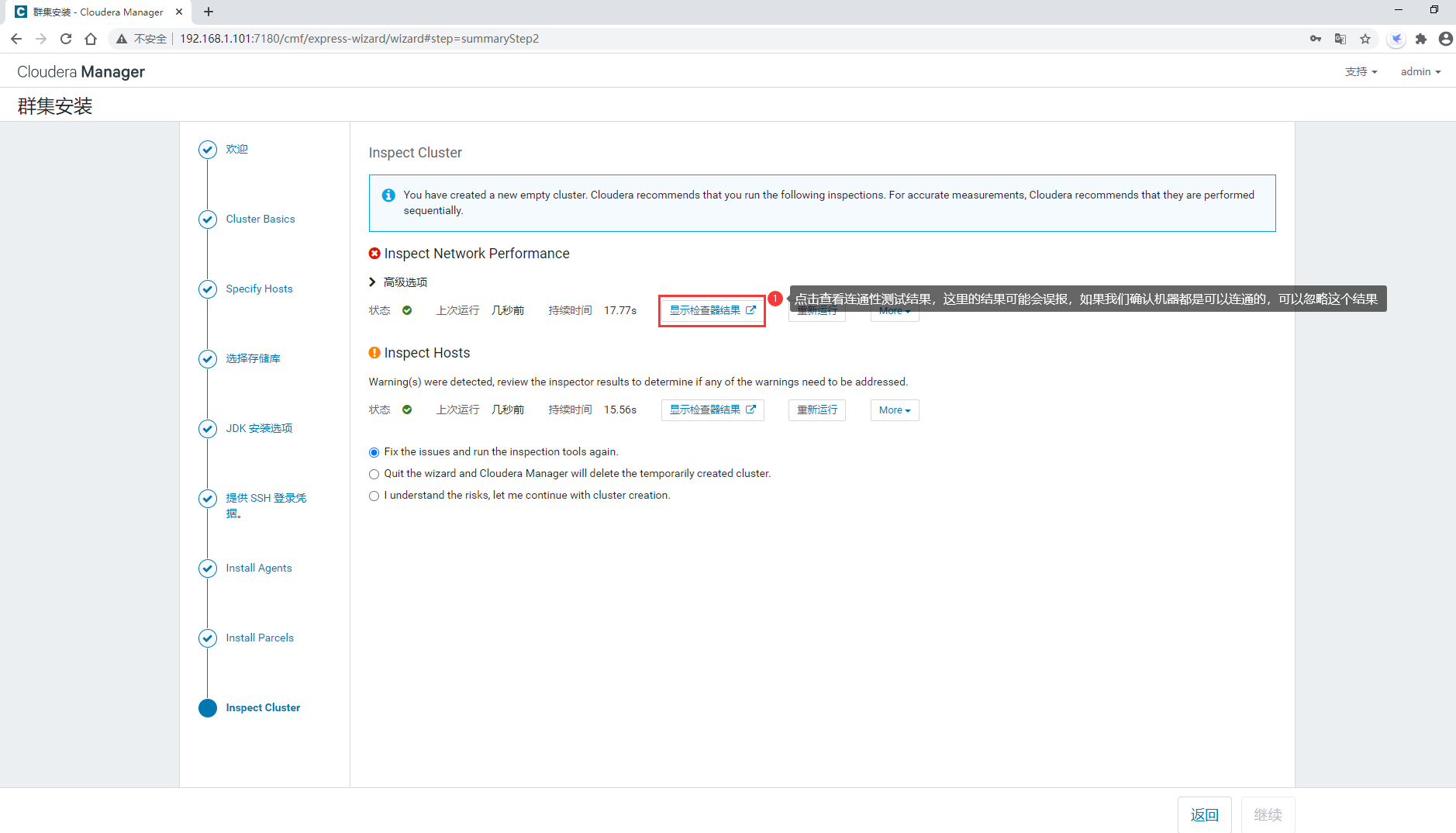Open the More dropdown under Inspect Hosts
This screenshot has width=1456, height=833.
895,410
